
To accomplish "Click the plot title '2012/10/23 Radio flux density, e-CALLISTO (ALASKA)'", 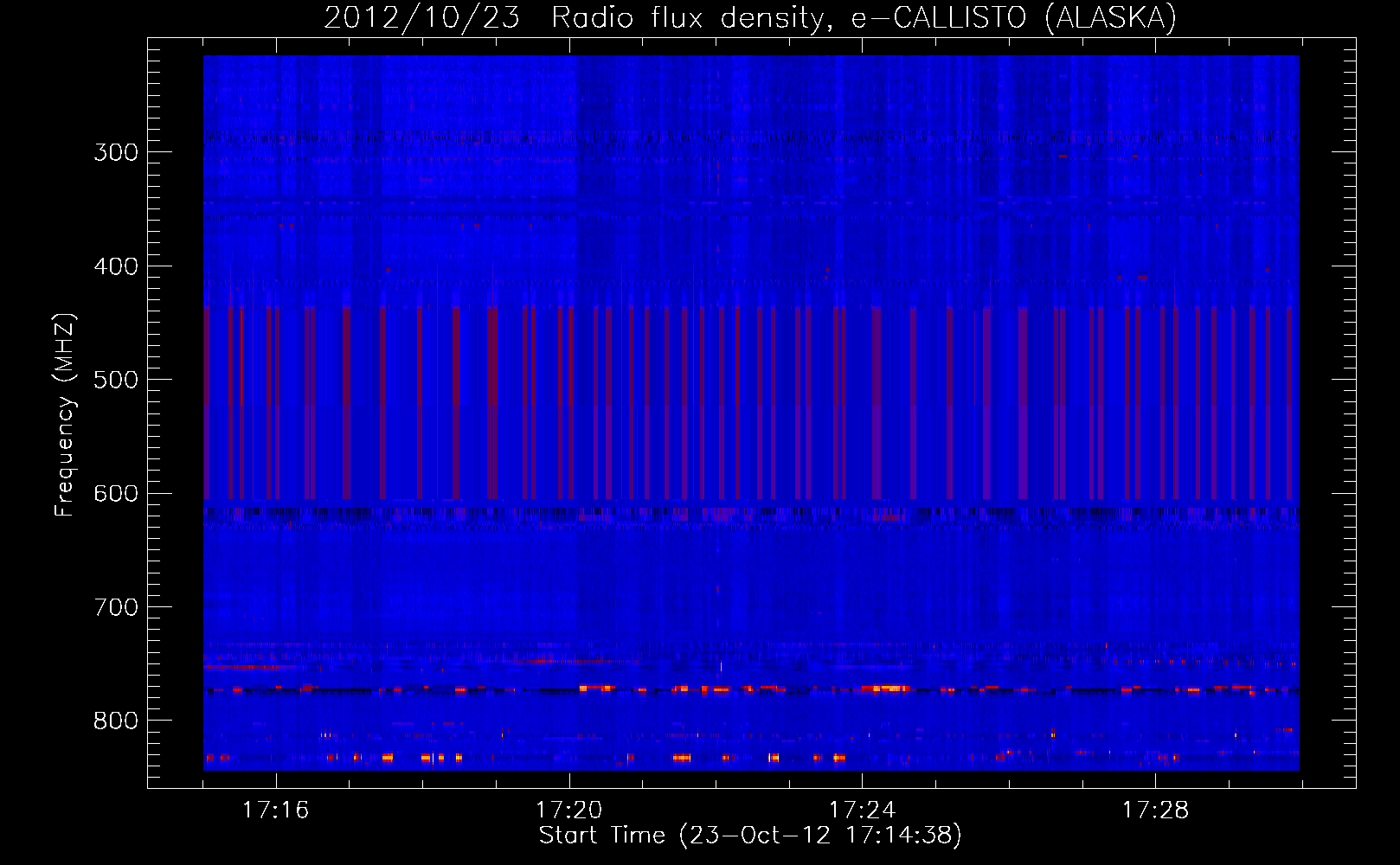I will point(750,17).
